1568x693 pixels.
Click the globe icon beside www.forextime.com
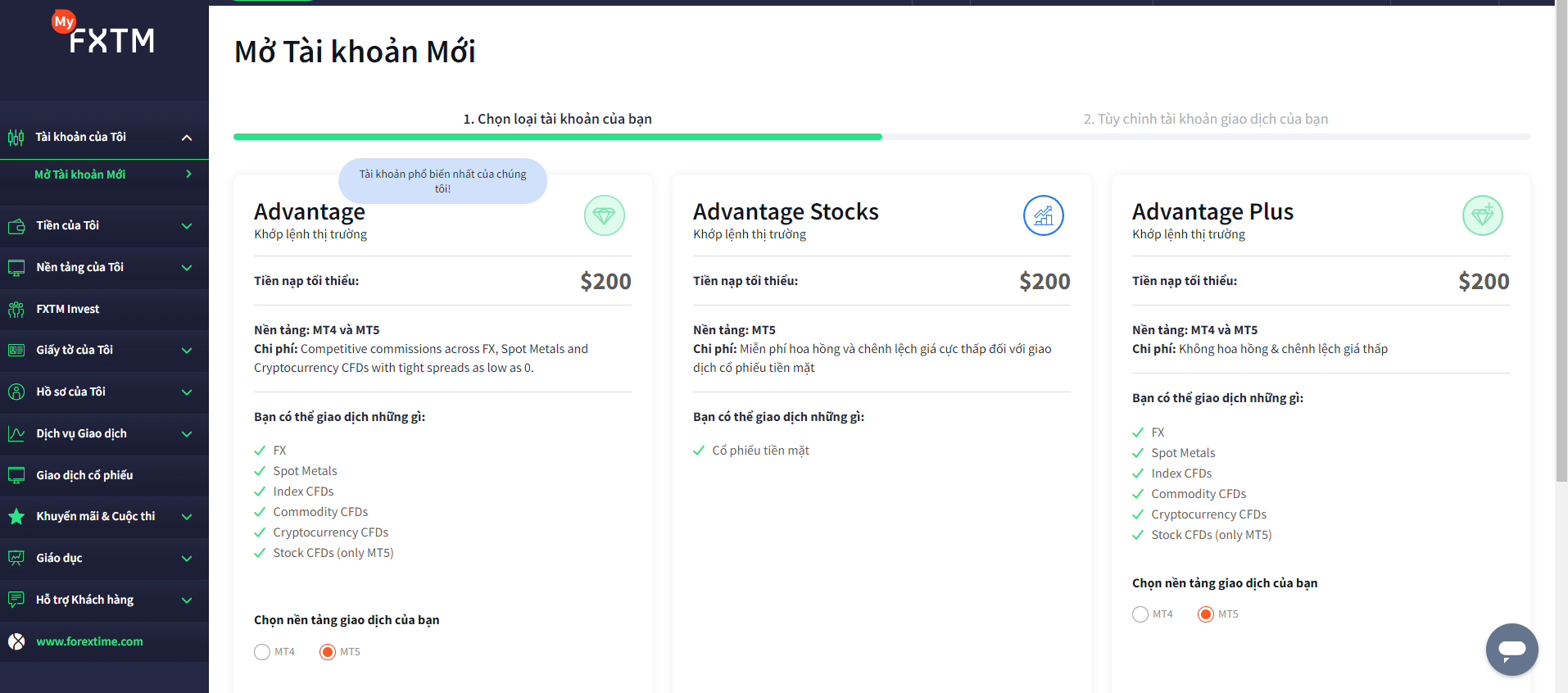pyautogui.click(x=16, y=642)
